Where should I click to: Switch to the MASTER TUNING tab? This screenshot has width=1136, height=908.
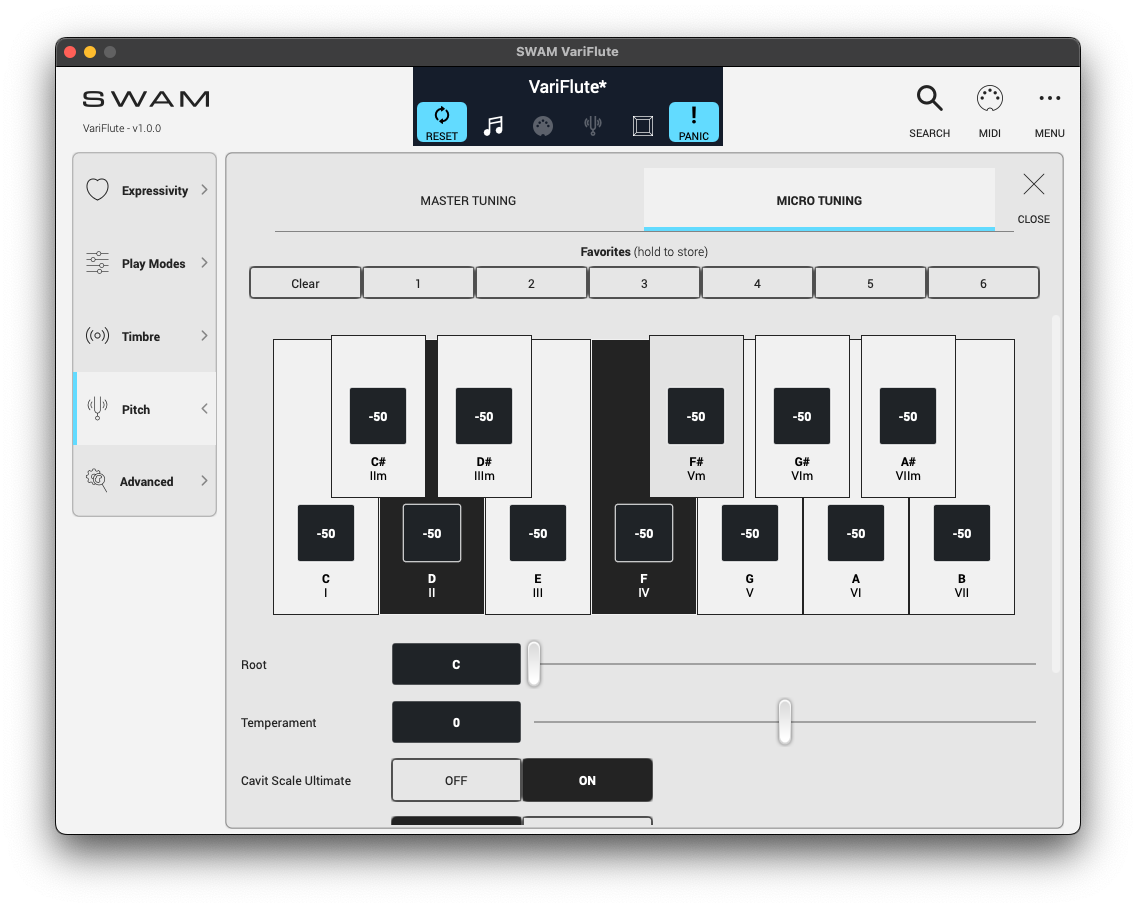coord(468,200)
